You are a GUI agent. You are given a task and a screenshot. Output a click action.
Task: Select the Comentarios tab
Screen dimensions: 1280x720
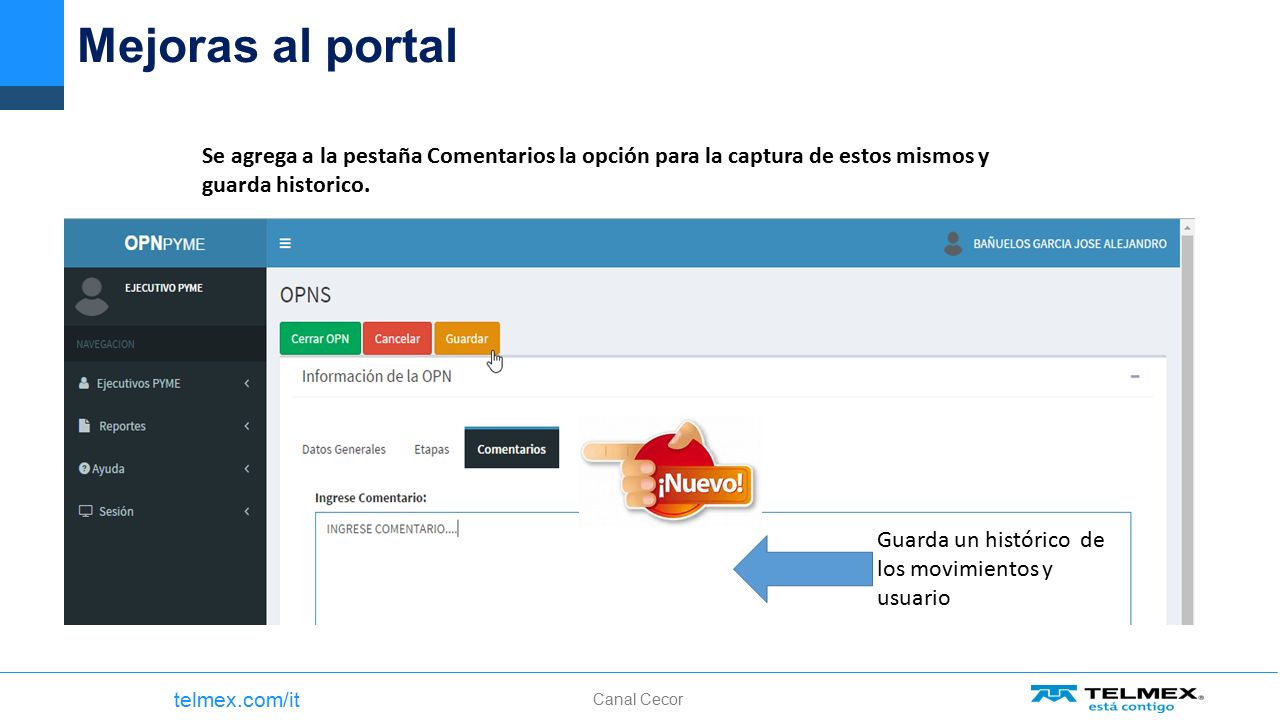pyautogui.click(x=512, y=448)
